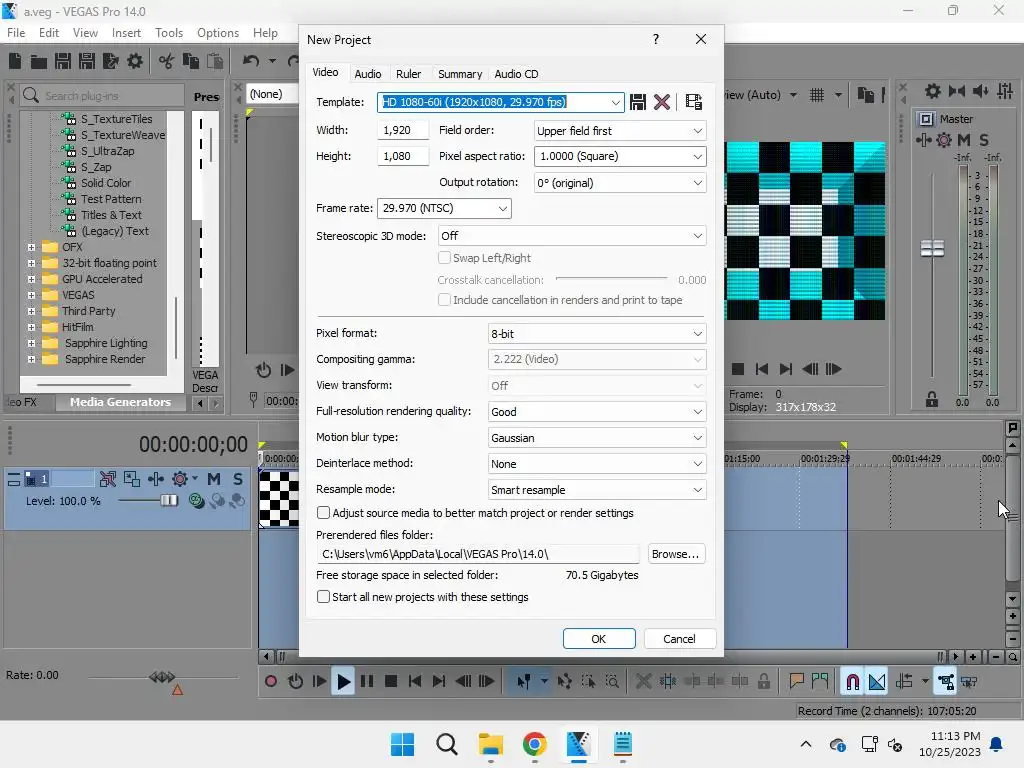Viewport: 1024px width, 768px height.
Task: Click the playback Rate slider control
Action: point(161,677)
